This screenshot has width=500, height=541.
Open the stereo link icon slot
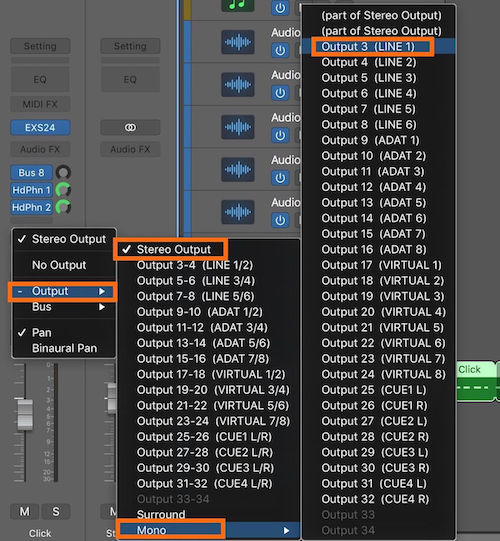pos(130,127)
